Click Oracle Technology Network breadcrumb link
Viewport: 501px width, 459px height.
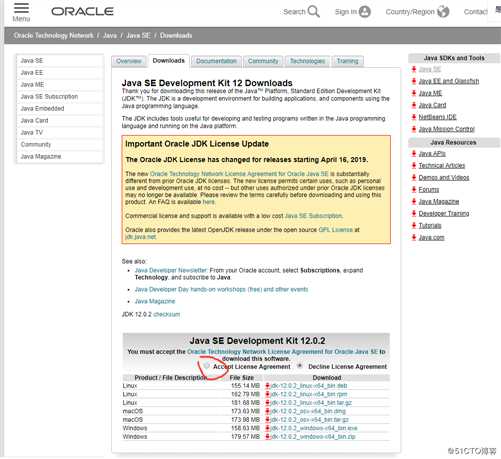point(54,36)
